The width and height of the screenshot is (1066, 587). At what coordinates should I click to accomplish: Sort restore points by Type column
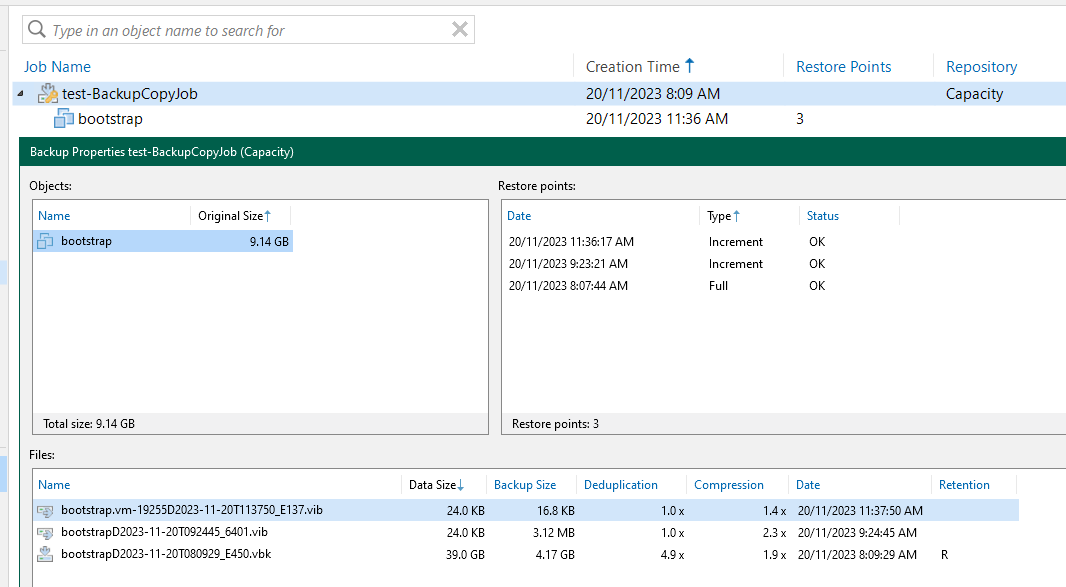pos(719,216)
